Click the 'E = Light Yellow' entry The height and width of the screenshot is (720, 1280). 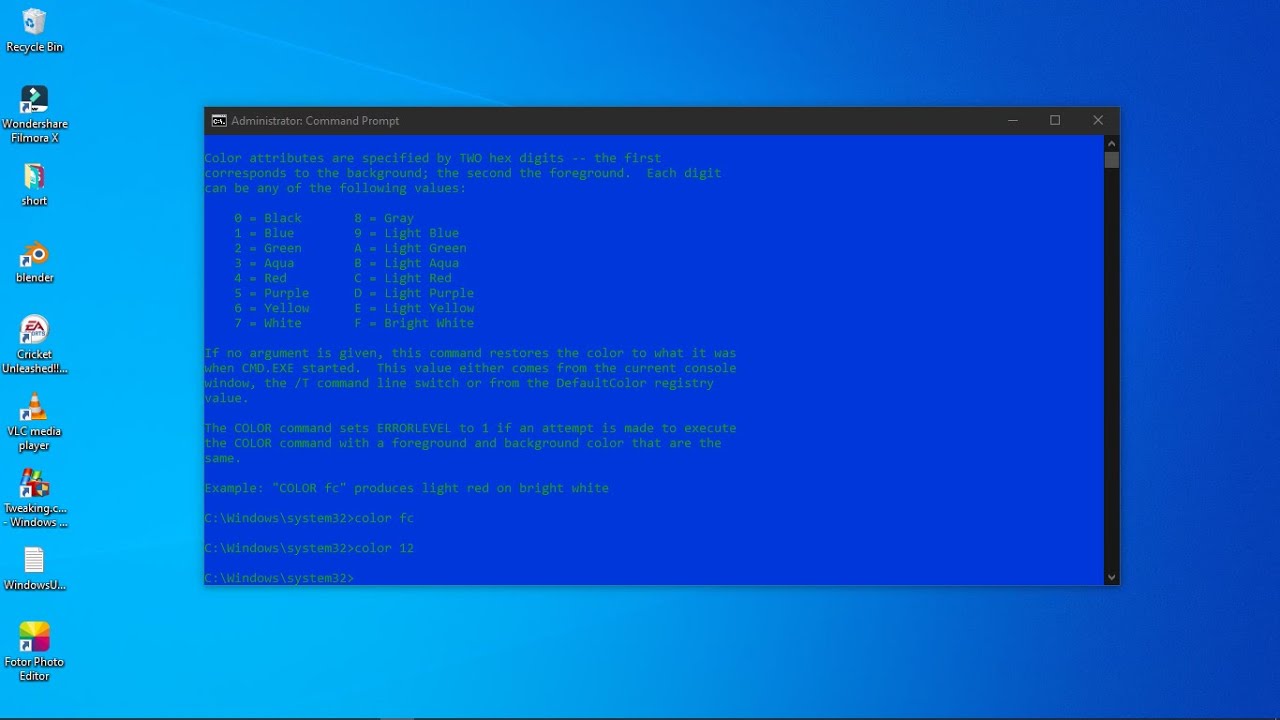(414, 308)
